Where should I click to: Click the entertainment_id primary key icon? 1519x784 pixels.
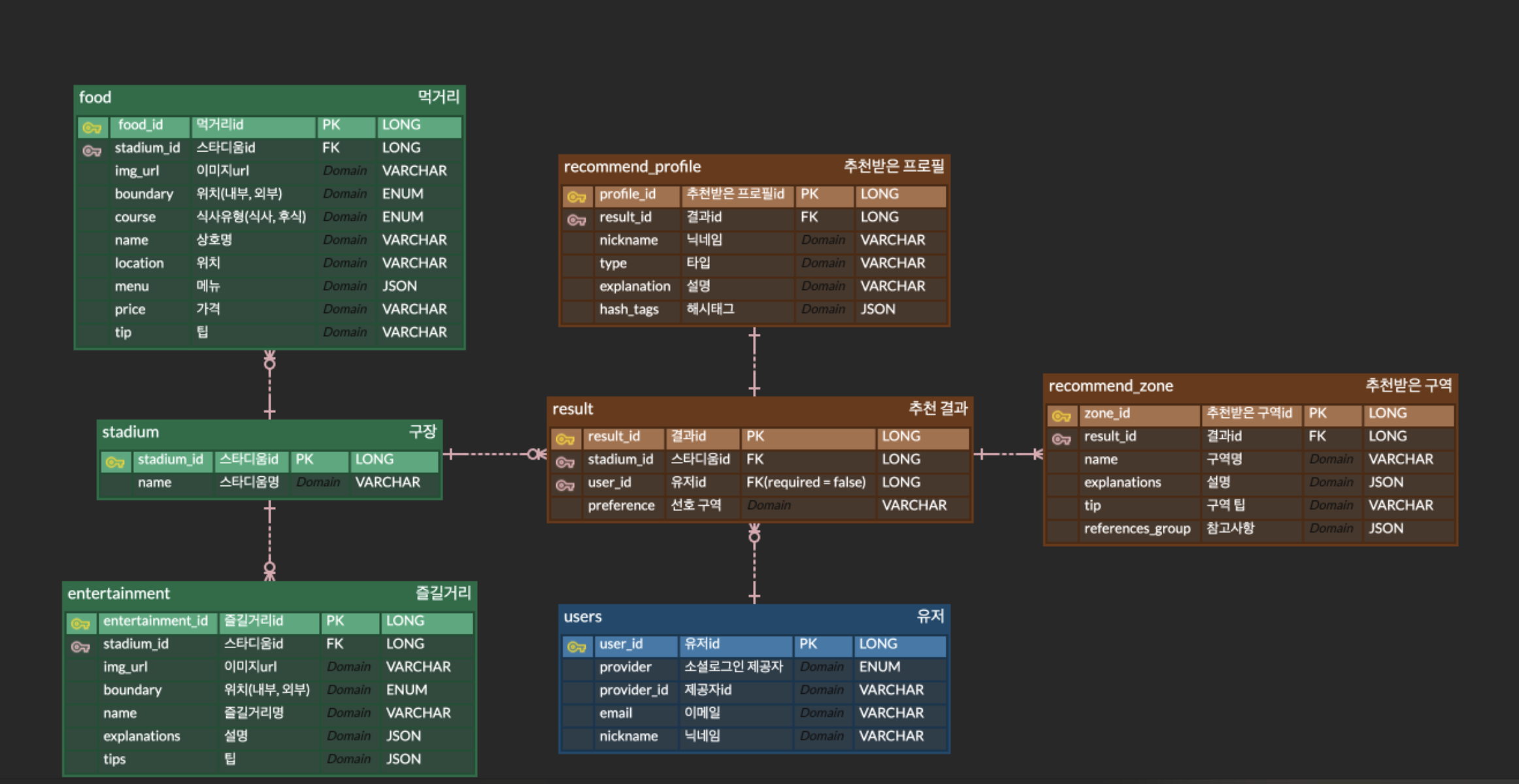click(80, 623)
